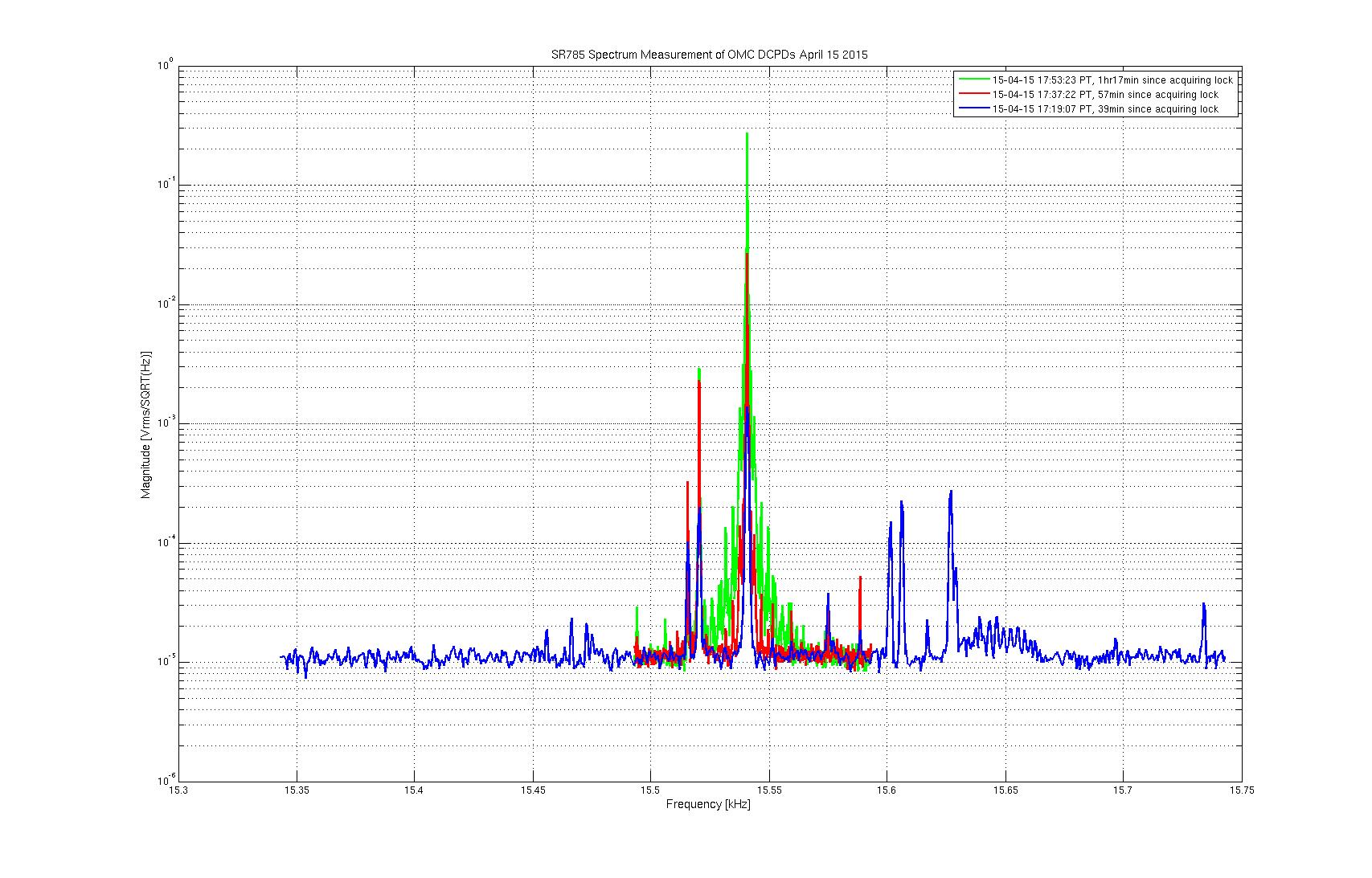Click y-axis tick label 10^-4
This screenshot has height=878, width=1372.
pyautogui.click(x=165, y=542)
